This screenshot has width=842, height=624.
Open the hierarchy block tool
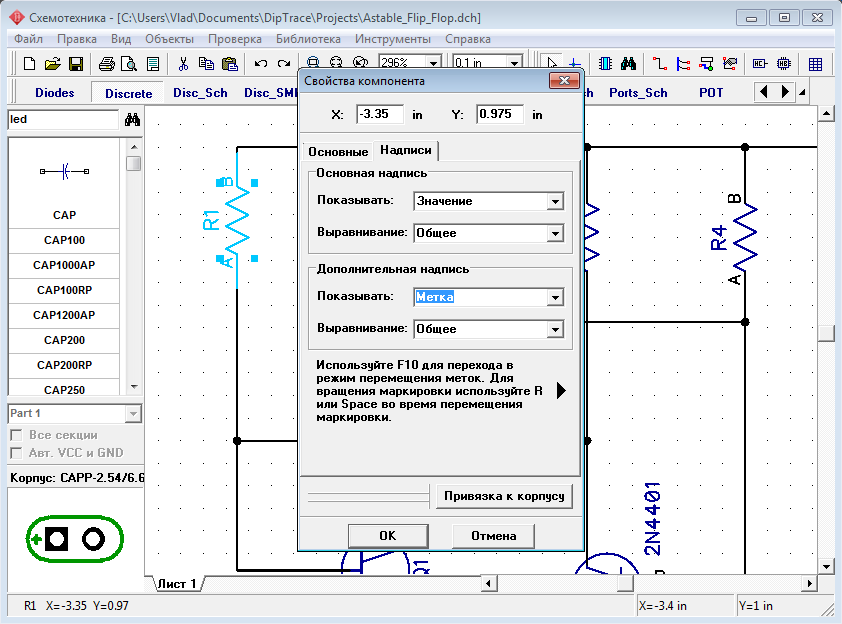760,64
